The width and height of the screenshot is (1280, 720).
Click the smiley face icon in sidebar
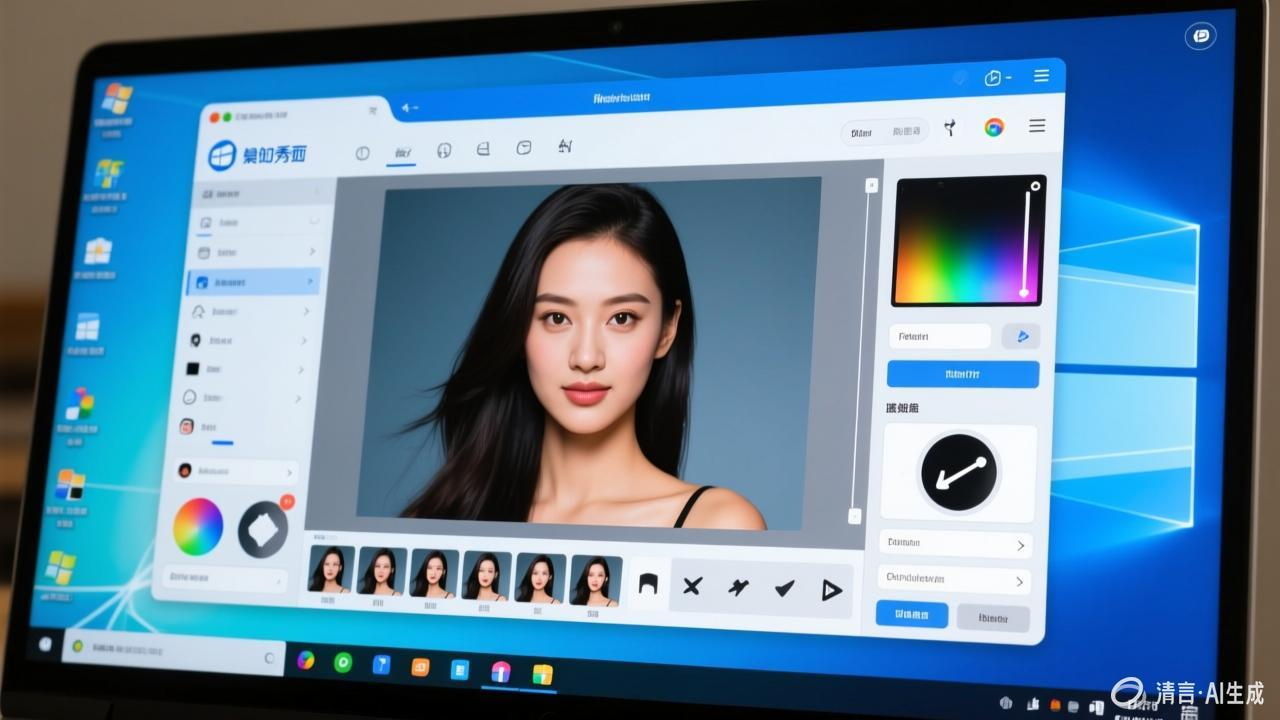coord(189,397)
